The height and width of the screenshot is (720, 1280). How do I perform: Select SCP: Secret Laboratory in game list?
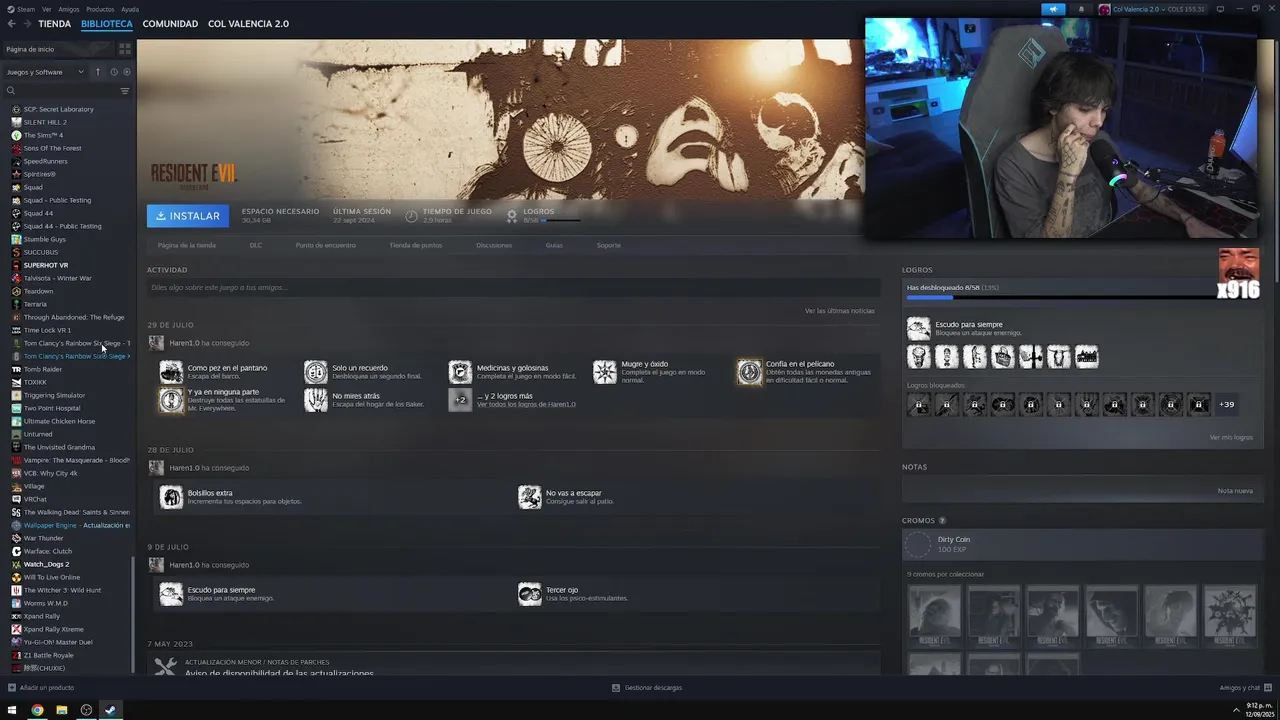58,109
